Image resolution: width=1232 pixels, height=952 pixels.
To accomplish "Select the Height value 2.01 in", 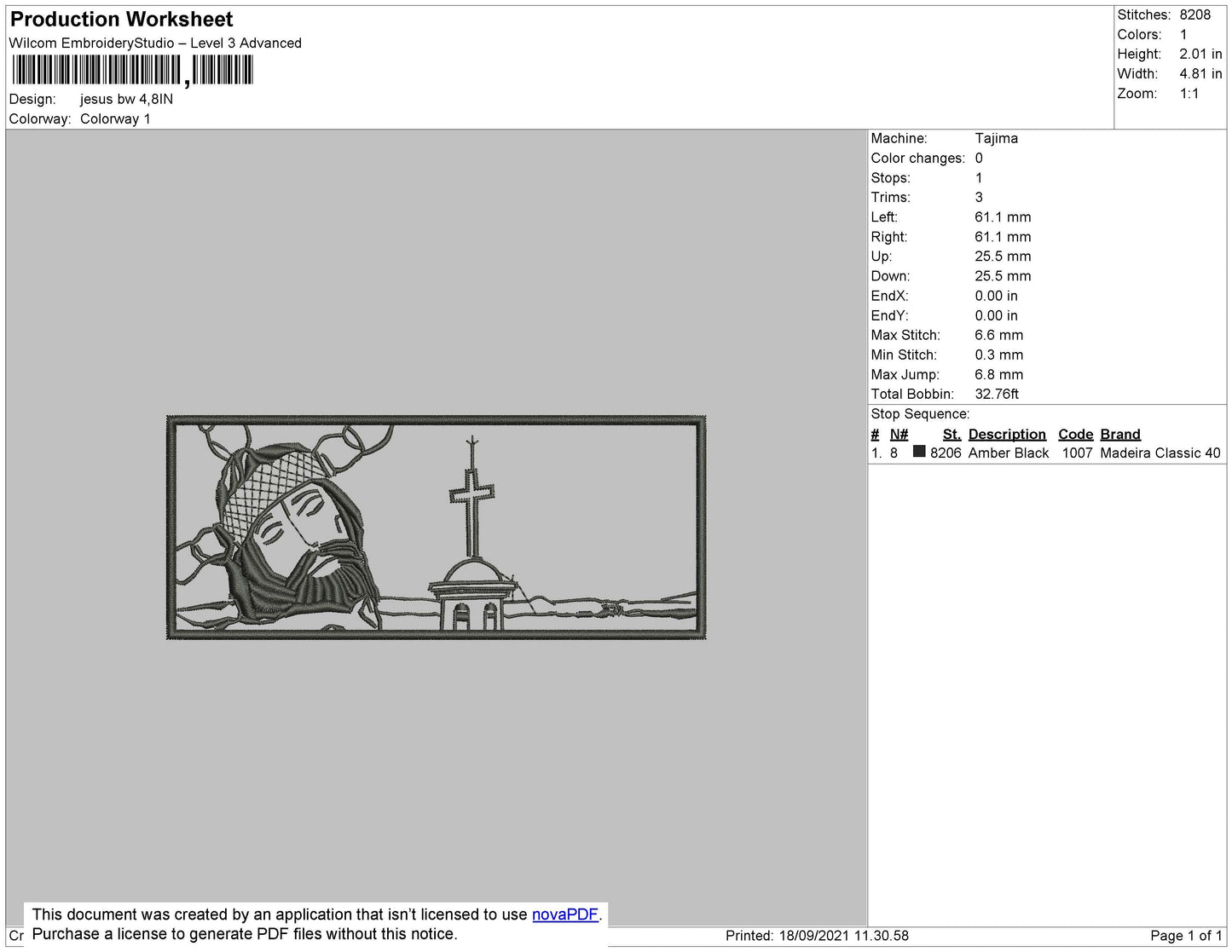I will (1200, 54).
